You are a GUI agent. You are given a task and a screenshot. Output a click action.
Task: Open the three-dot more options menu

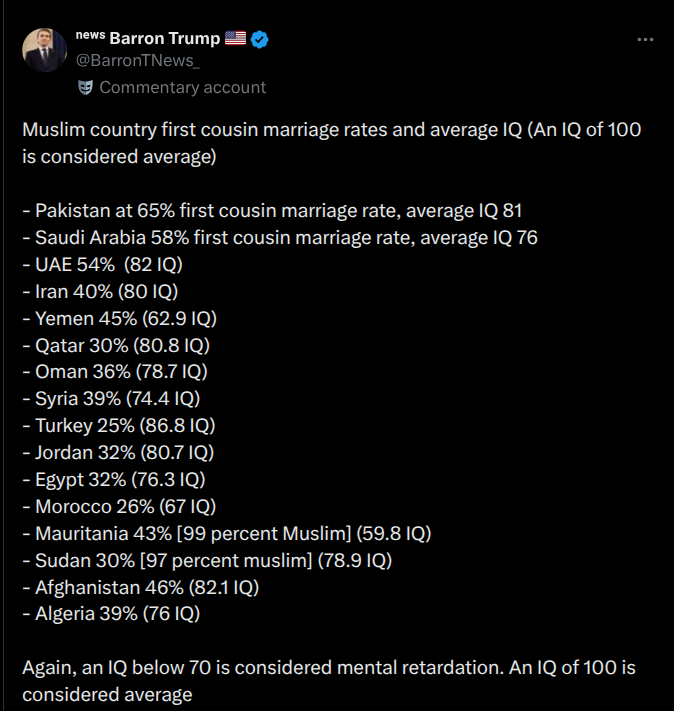645,40
